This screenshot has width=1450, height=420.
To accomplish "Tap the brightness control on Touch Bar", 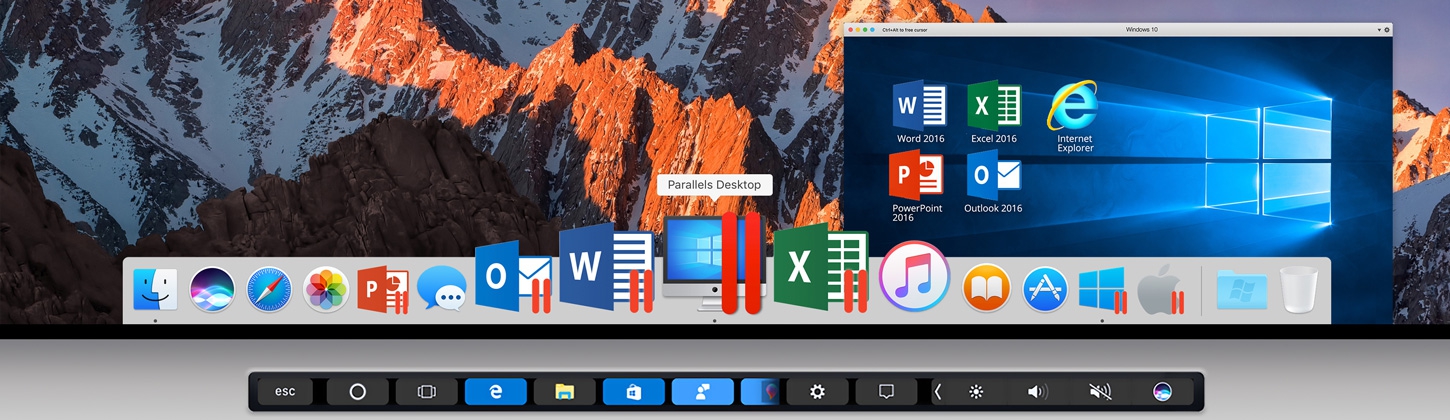I will [977, 392].
